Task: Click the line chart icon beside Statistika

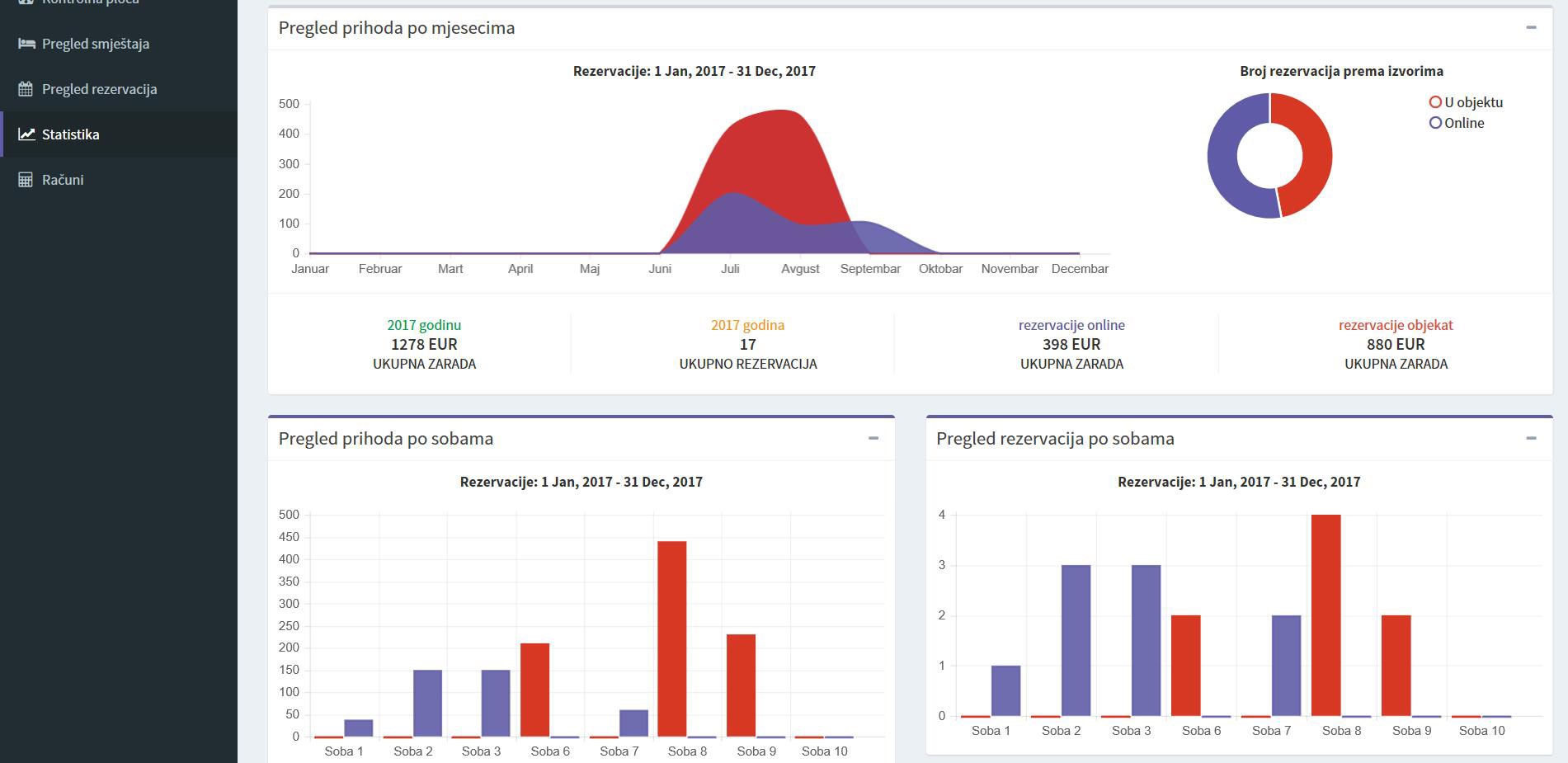Action: pyautogui.click(x=26, y=134)
